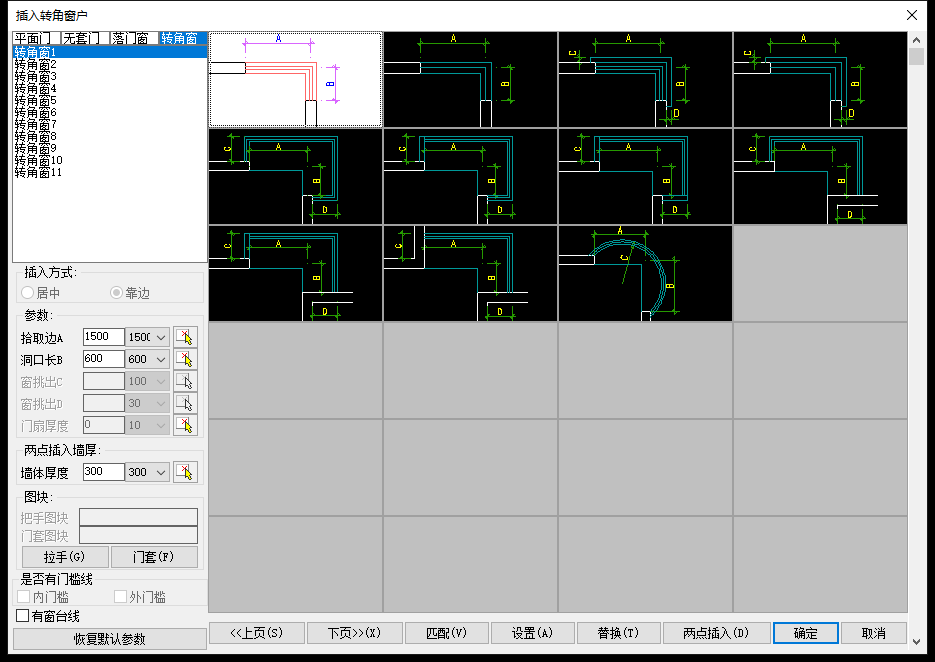Click the 门套(F) button
Viewport: 935px width, 662px height.
154,557
